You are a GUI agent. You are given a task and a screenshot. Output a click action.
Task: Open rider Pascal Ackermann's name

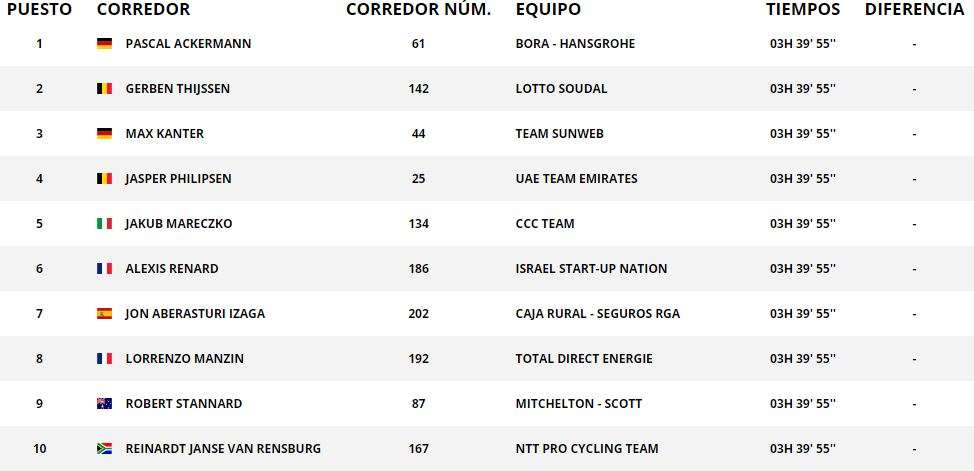click(188, 43)
